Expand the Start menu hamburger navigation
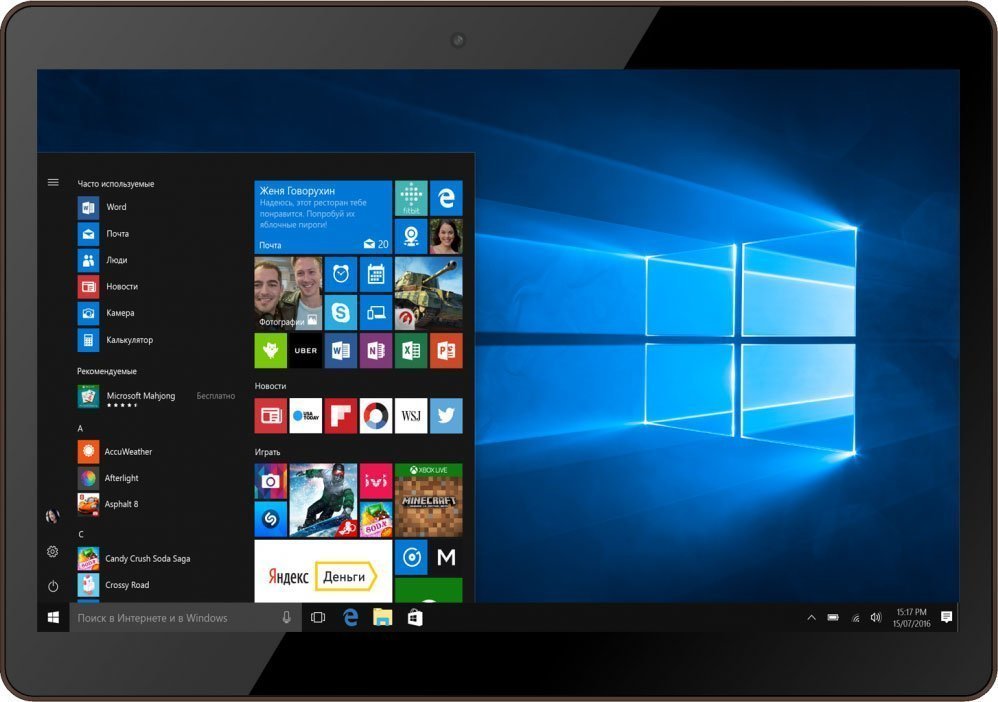The width and height of the screenshot is (998, 702). (x=53, y=183)
